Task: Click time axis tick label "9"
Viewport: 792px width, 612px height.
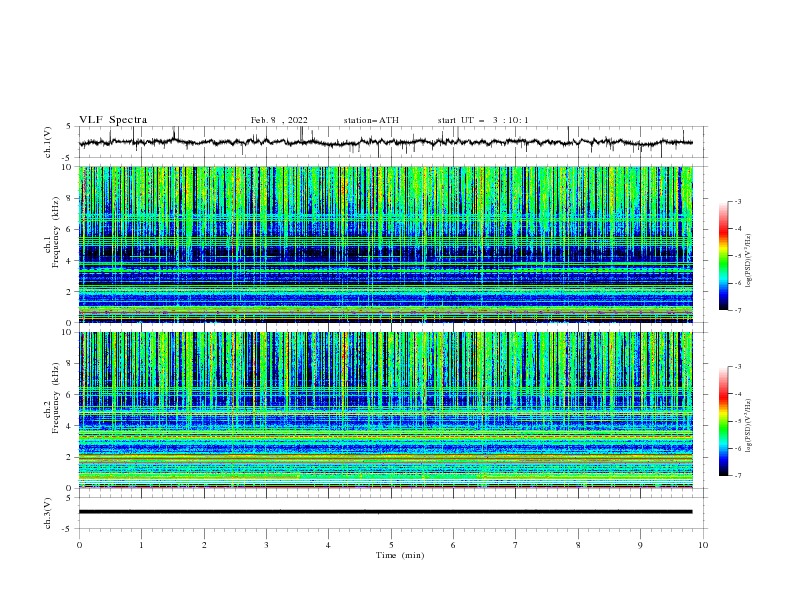Action: coord(640,545)
